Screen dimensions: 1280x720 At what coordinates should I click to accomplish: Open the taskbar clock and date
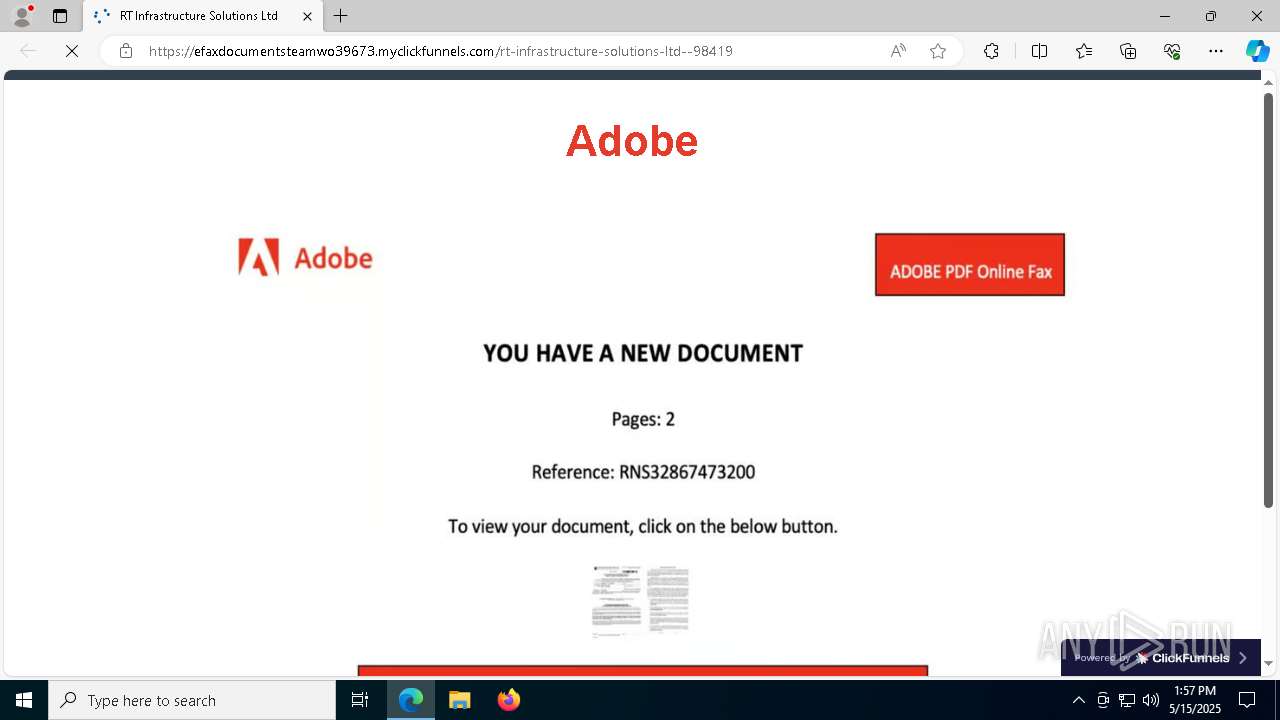click(1194, 700)
